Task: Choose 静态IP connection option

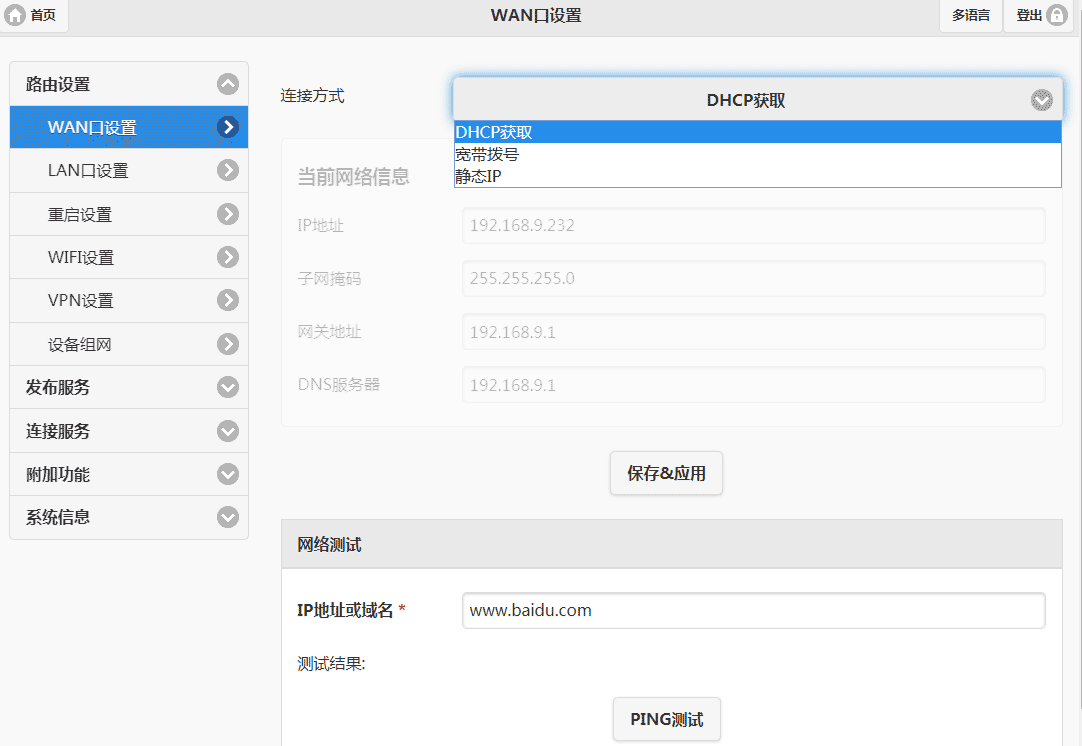Action: coord(478,177)
